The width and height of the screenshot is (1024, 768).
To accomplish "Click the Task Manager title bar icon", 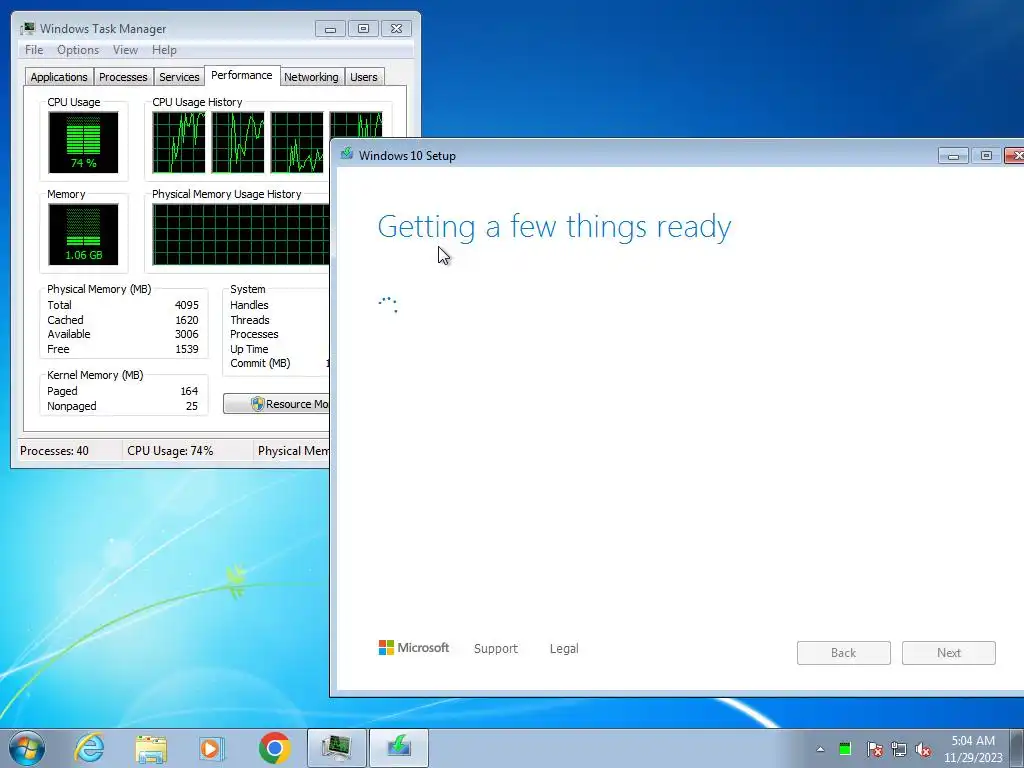I will tap(28, 29).
